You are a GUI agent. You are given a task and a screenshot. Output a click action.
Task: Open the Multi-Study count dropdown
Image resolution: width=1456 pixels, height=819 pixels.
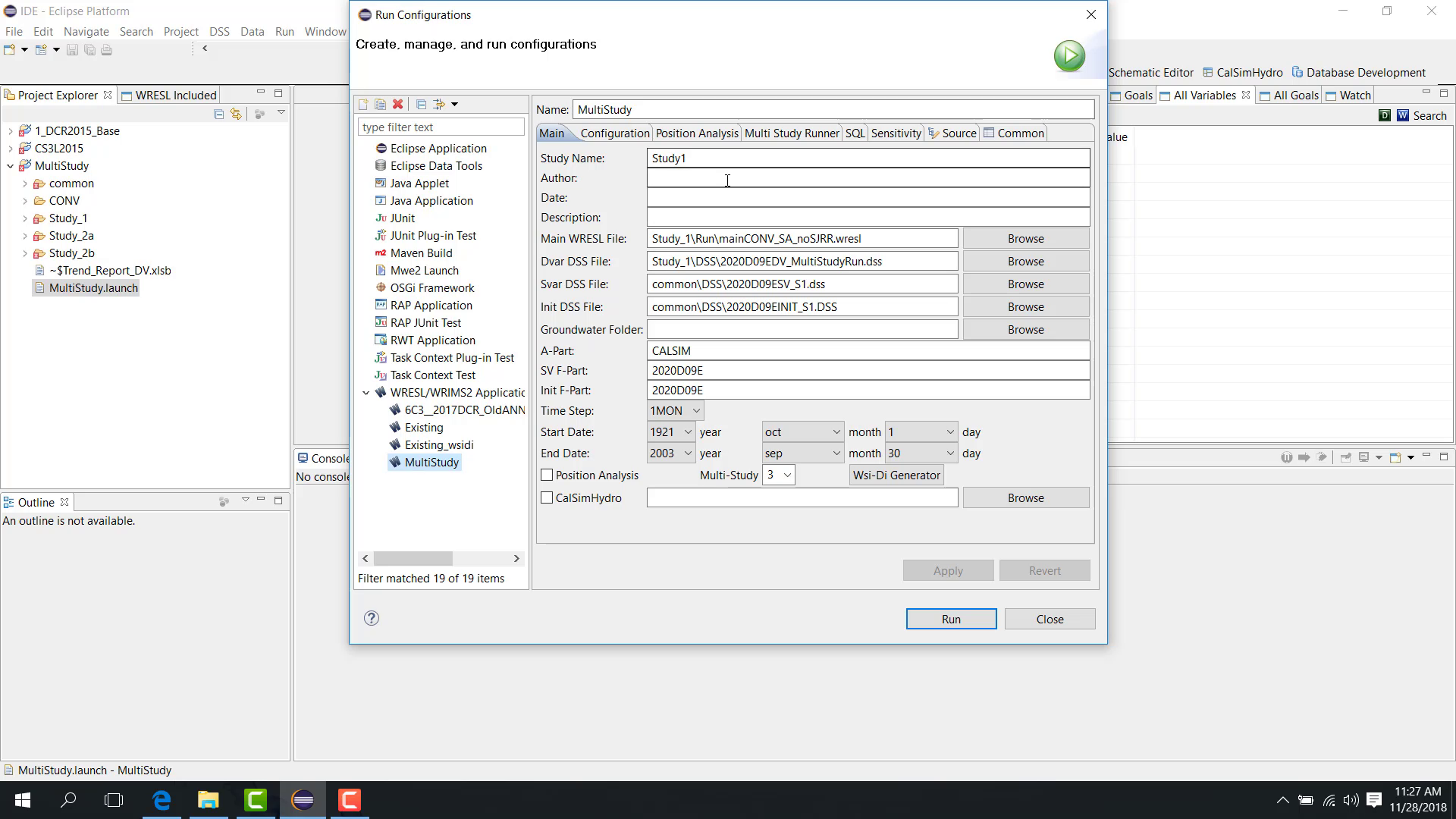click(778, 475)
